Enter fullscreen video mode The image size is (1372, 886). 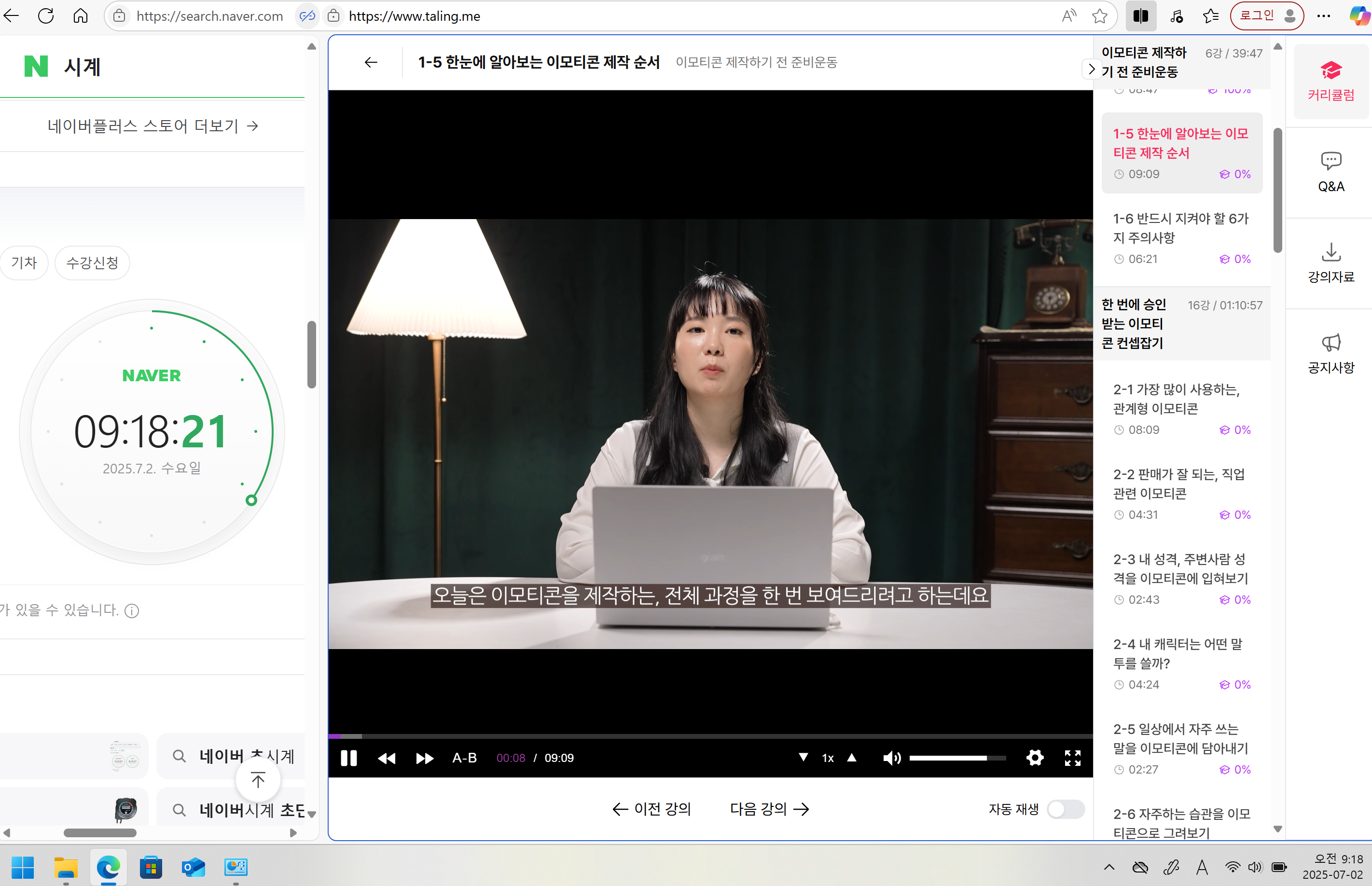coord(1072,758)
